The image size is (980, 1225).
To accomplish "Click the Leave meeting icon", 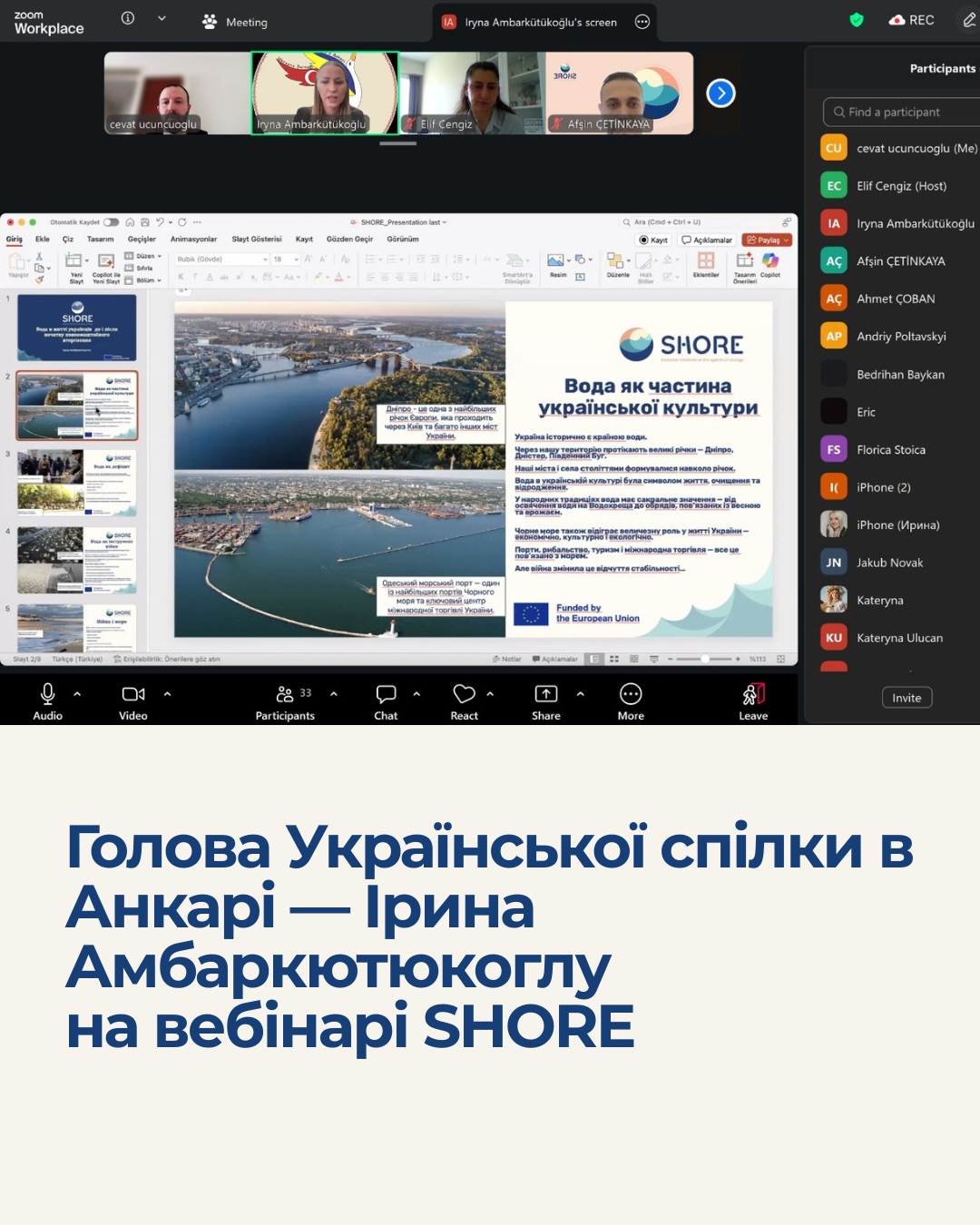I will [x=753, y=695].
